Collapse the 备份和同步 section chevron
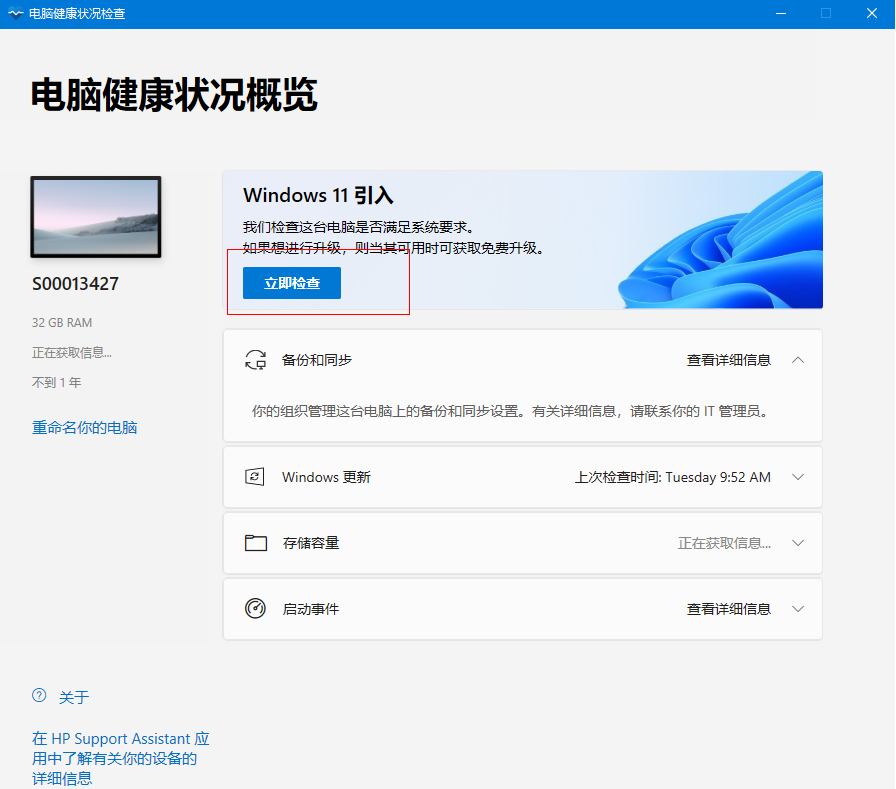Viewport: 896px width, 789px height. click(x=798, y=360)
